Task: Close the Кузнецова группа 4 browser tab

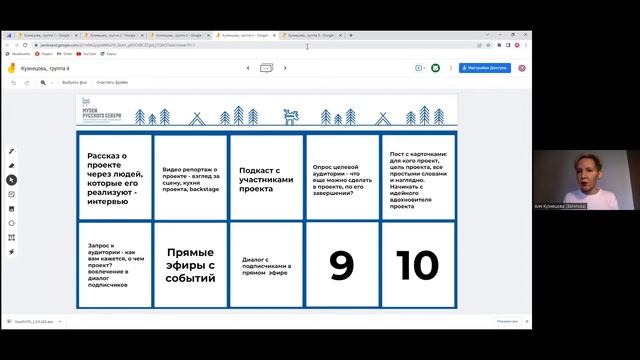Action: tap(274, 36)
